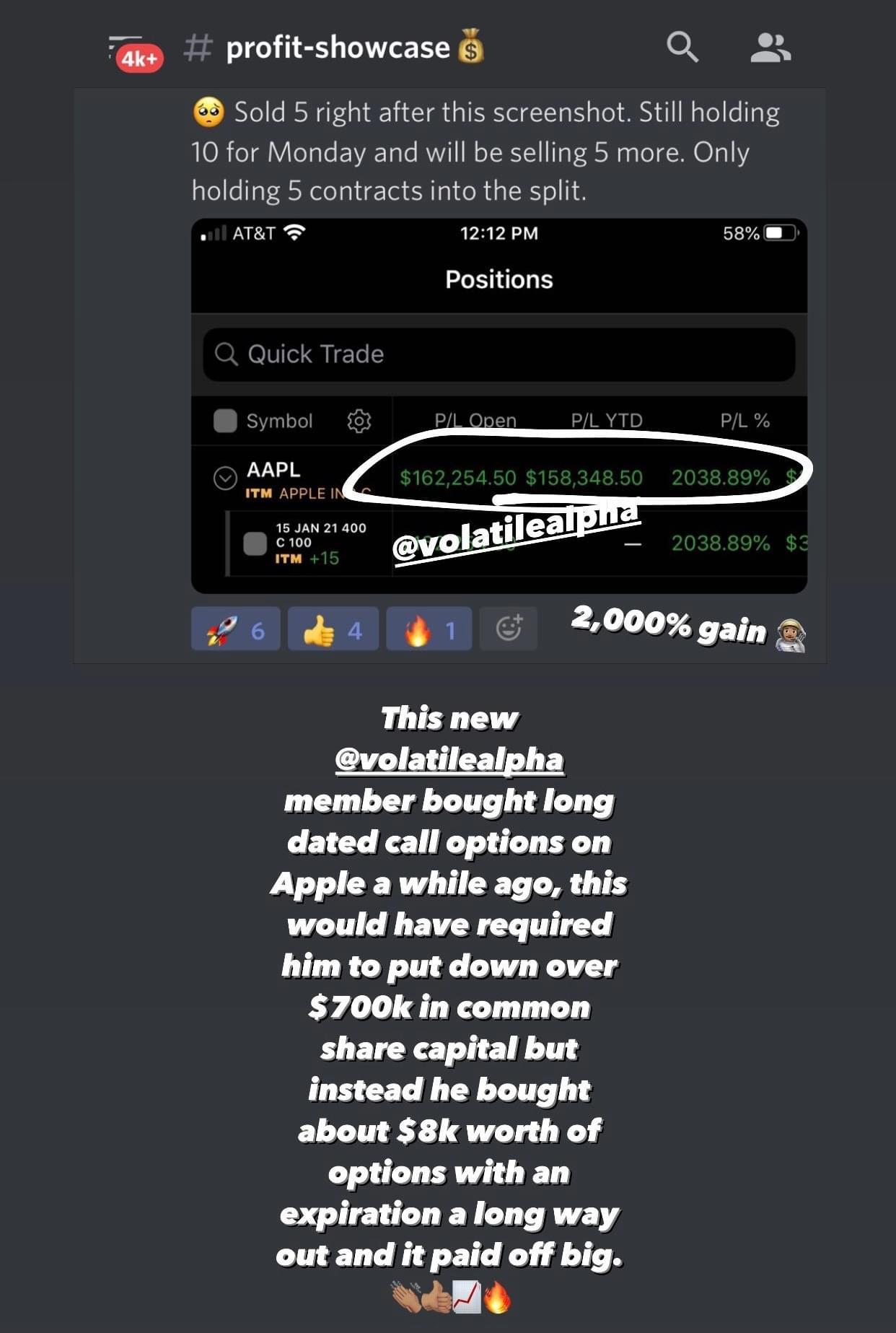This screenshot has width=896, height=1333.
Task: Click the fire reaction with 1
Action: coord(429,629)
